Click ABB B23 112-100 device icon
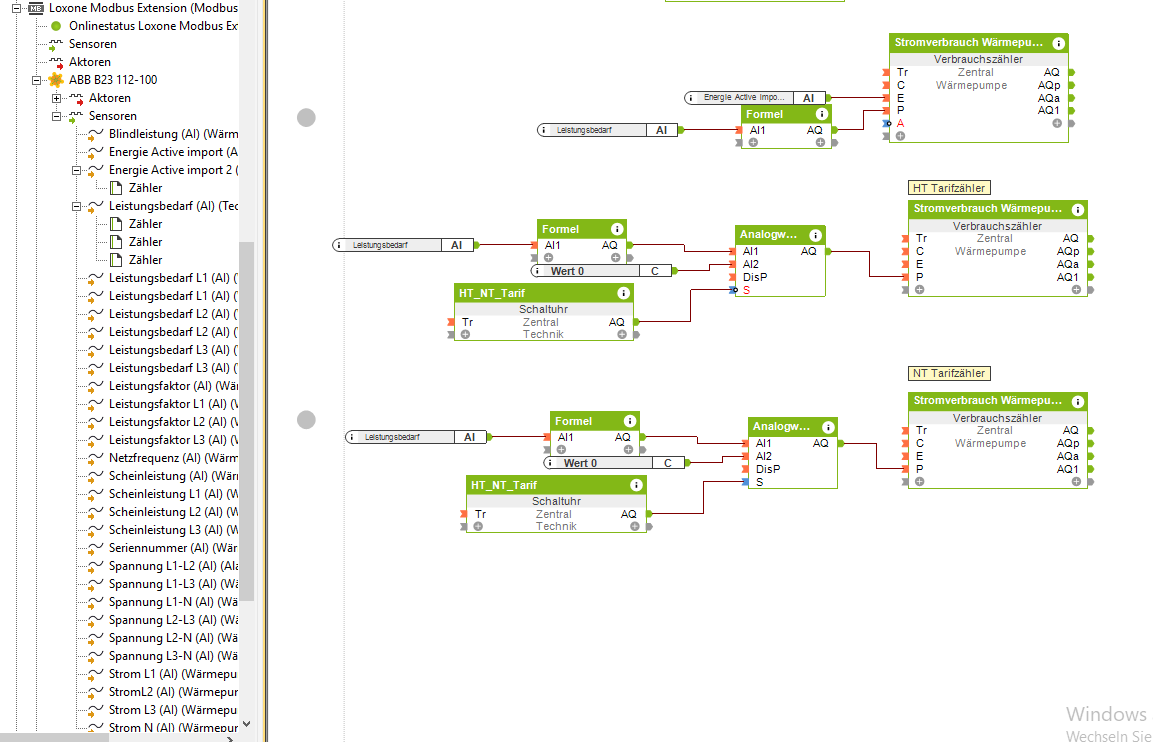This screenshot has height=742, width=1153. pos(57,79)
